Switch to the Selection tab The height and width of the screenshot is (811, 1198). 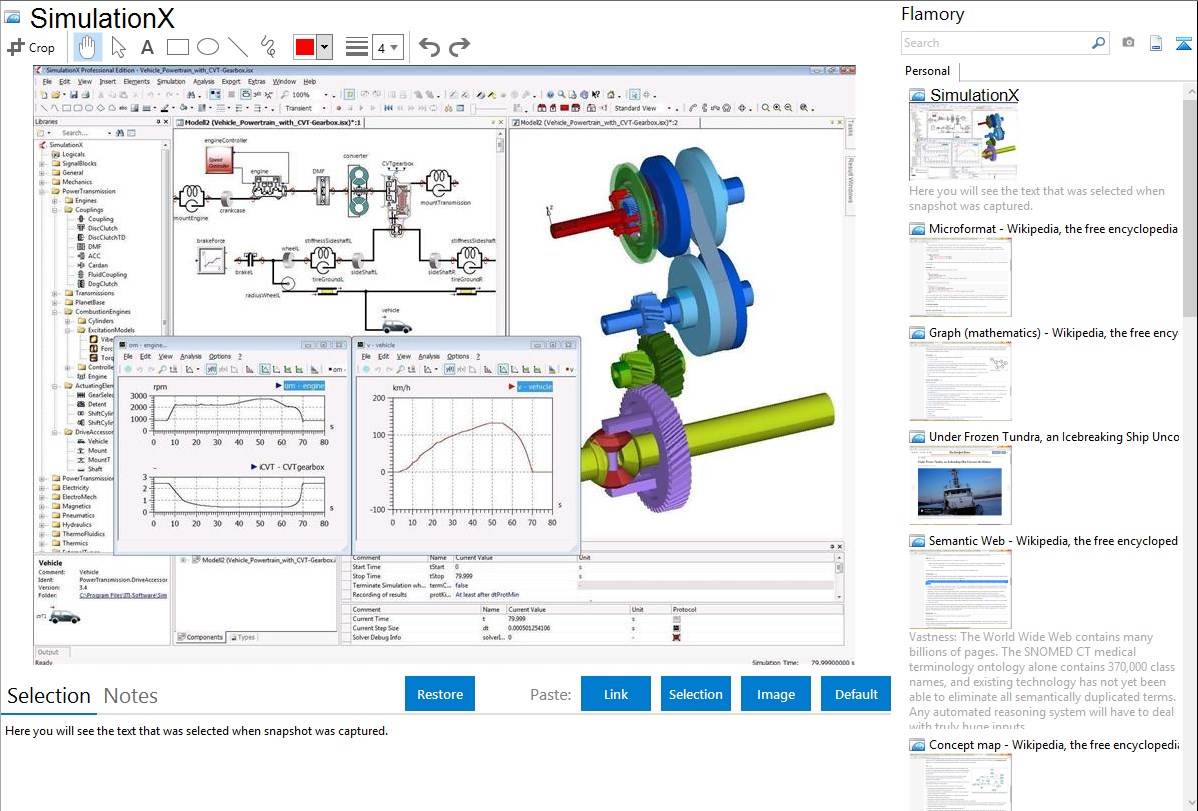[x=49, y=696]
